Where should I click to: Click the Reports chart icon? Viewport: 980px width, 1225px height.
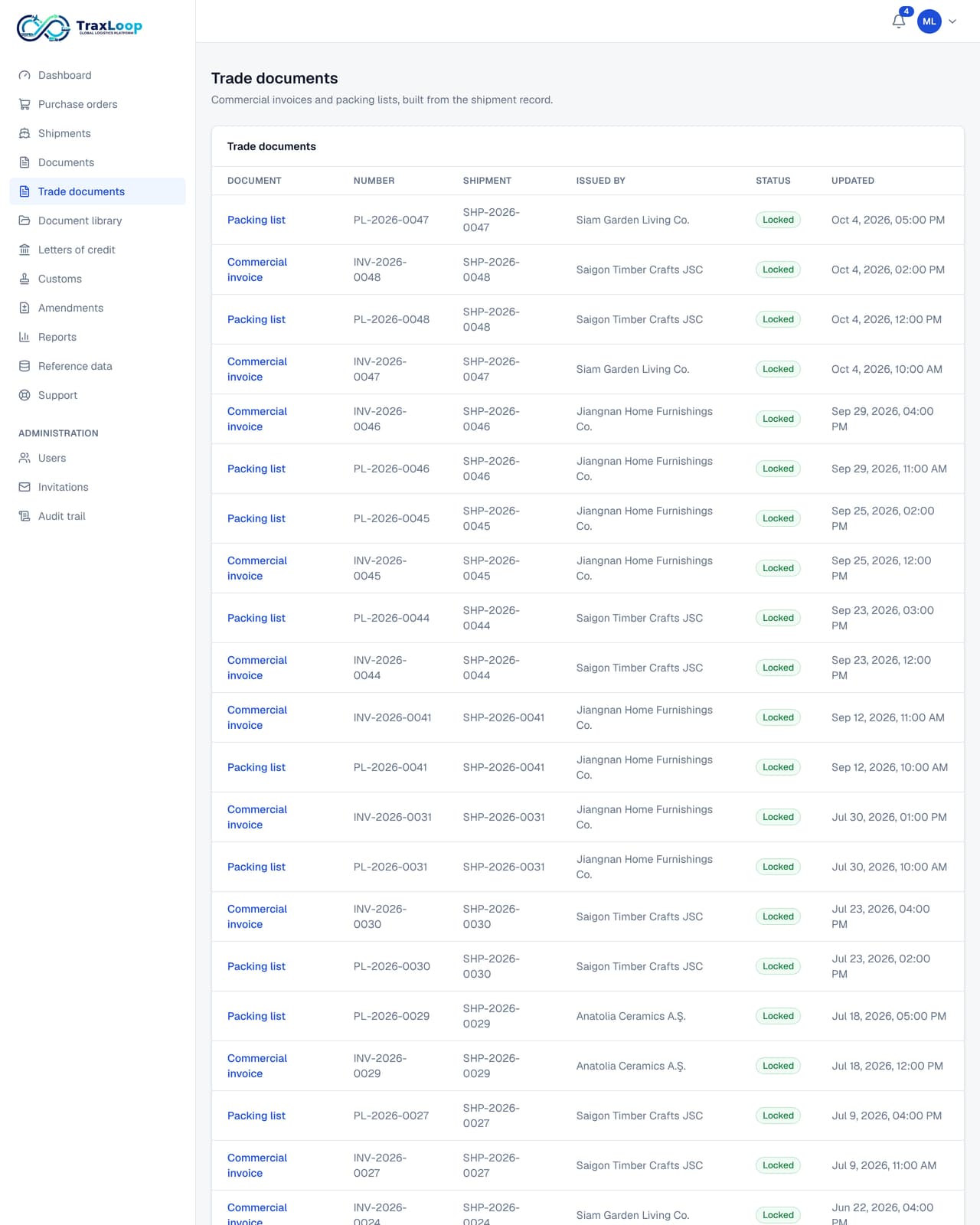coord(24,337)
